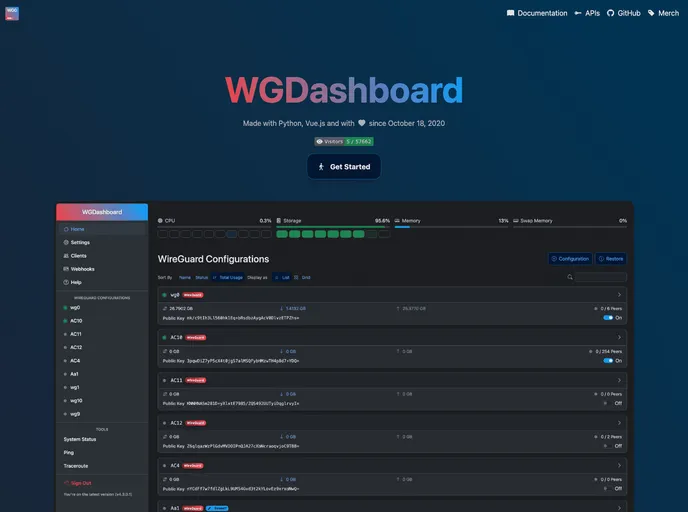Click the Storage usage progress bar
Screen dimensions: 688x512
click(x=333, y=227)
